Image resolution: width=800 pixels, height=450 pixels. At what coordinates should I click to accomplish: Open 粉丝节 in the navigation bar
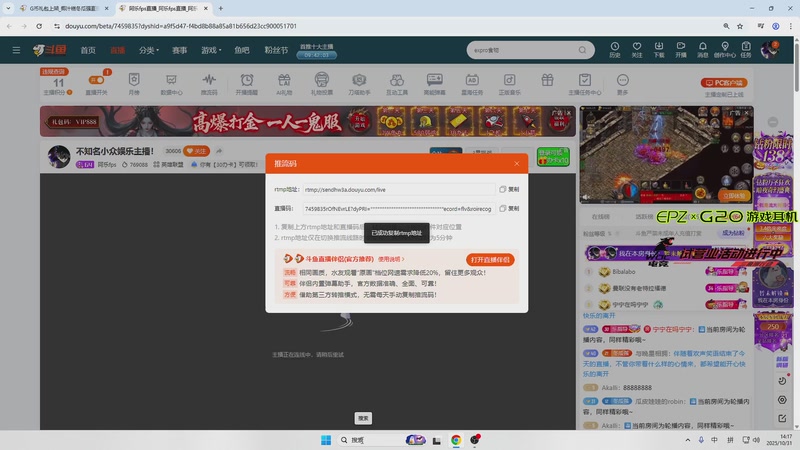276,50
